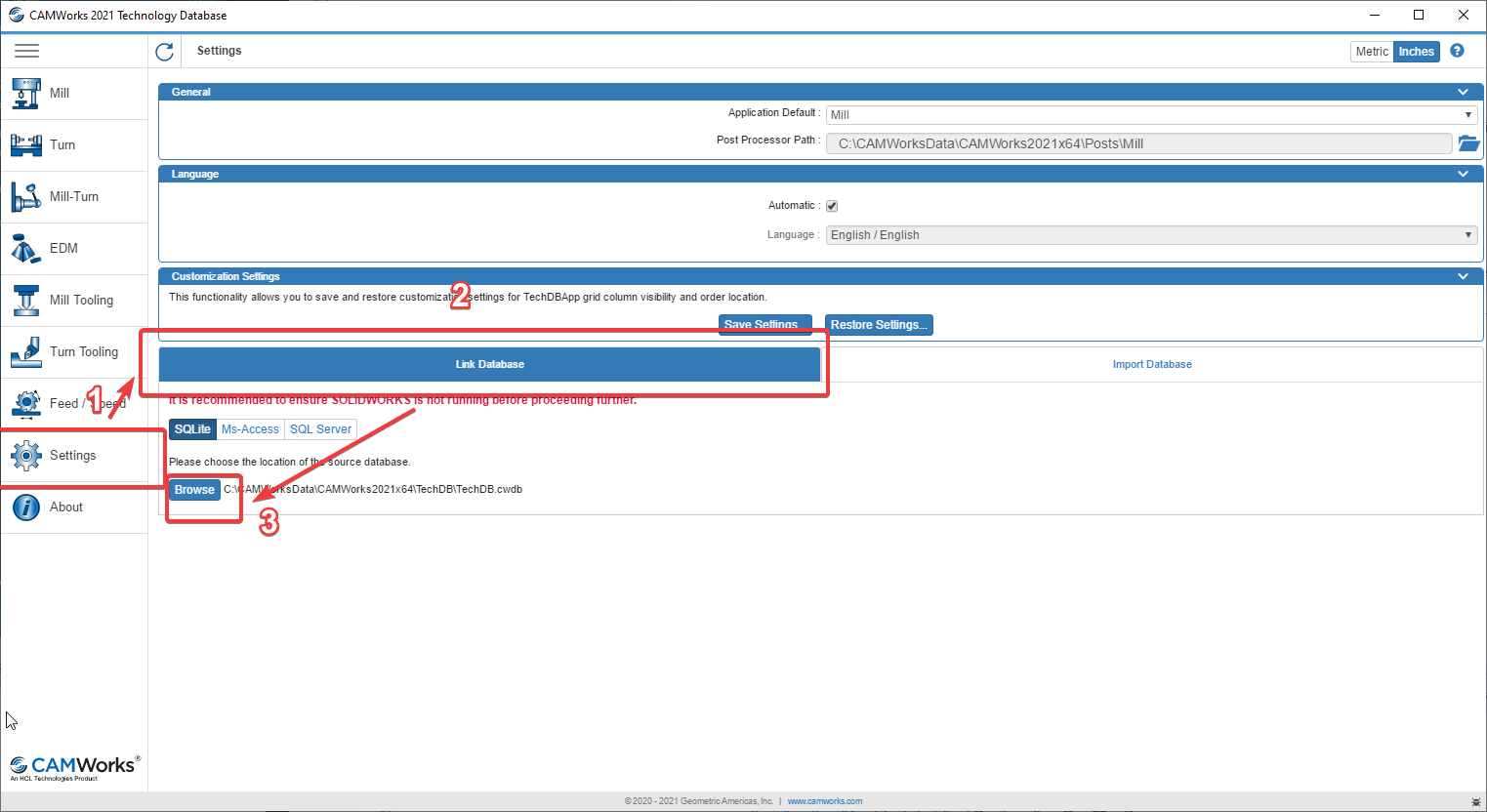The height and width of the screenshot is (812, 1487).
Task: Choose SQL Server database type
Action: pos(320,429)
